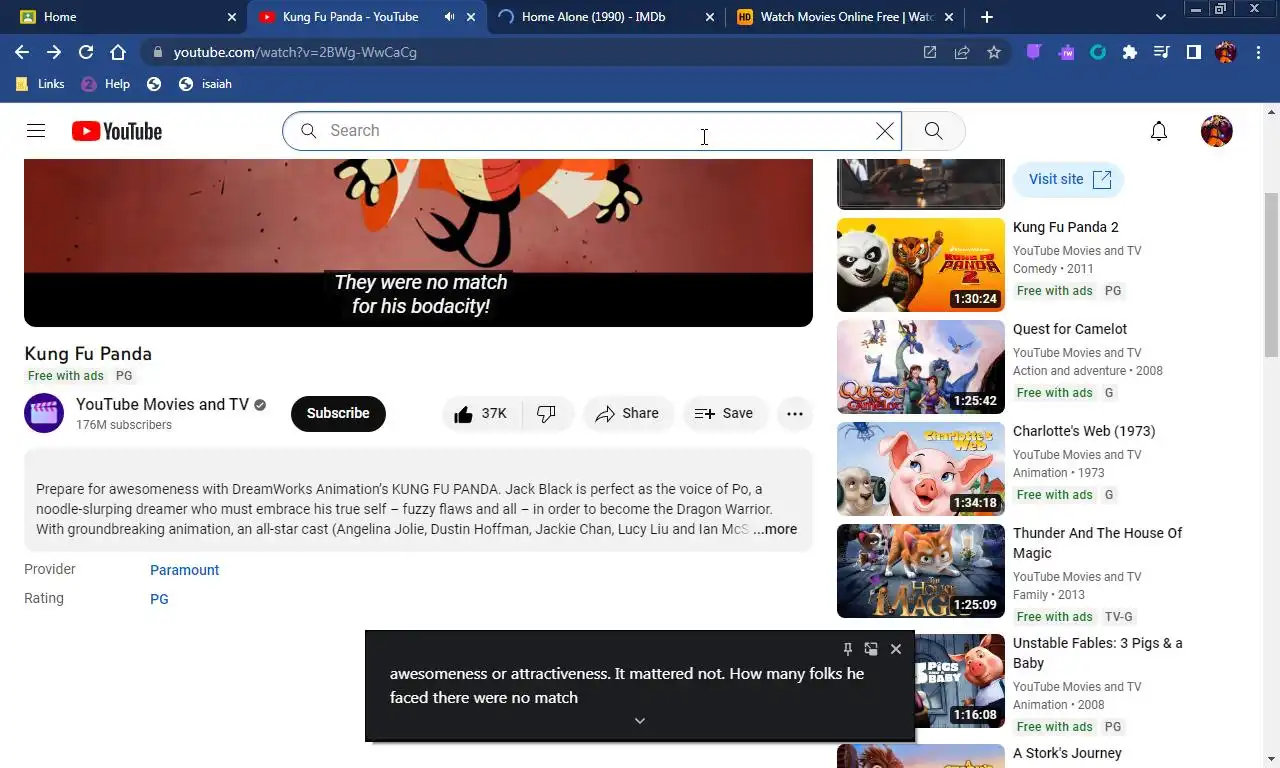This screenshot has width=1280, height=768.
Task: Reload the current page
Action: [x=86, y=52]
